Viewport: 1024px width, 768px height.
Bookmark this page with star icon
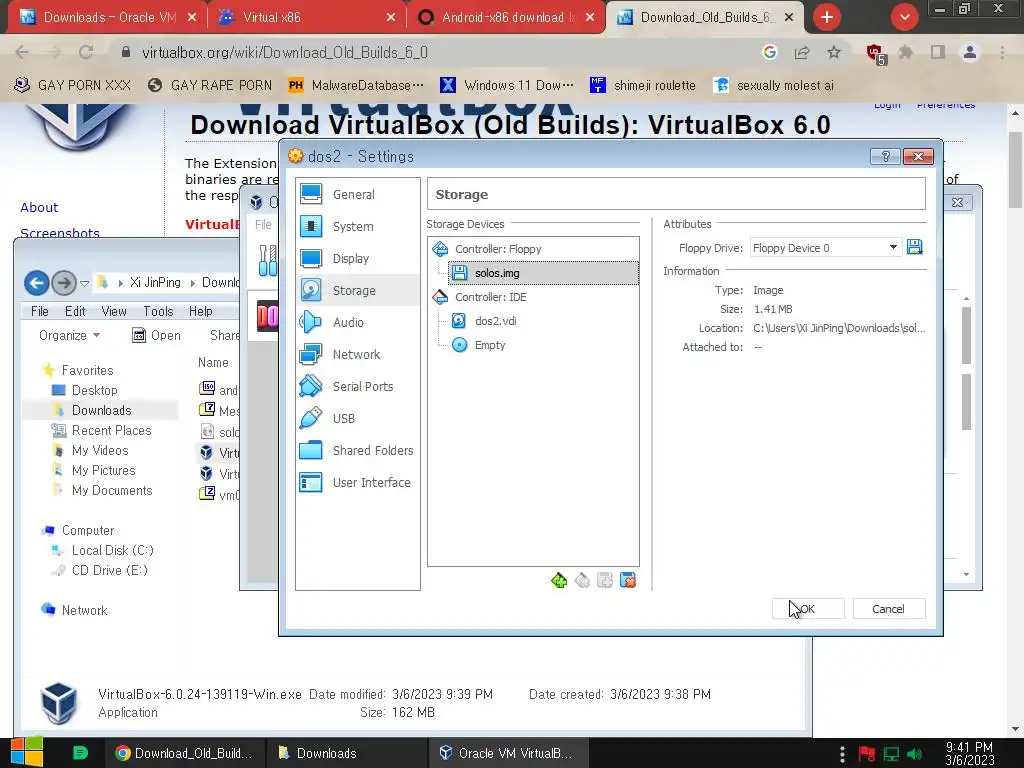pos(834,52)
